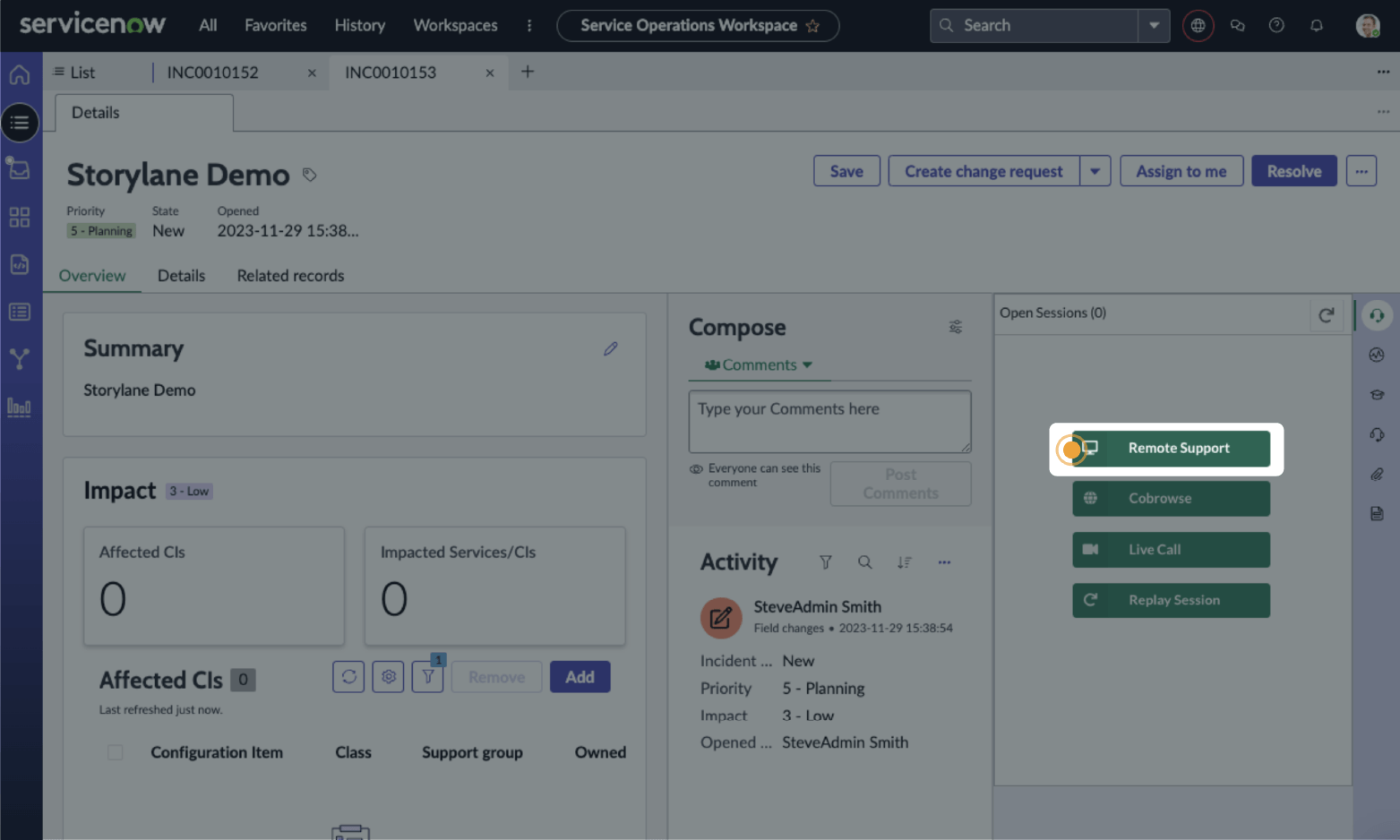Click the Save button
1400x840 pixels.
pyautogui.click(x=846, y=171)
